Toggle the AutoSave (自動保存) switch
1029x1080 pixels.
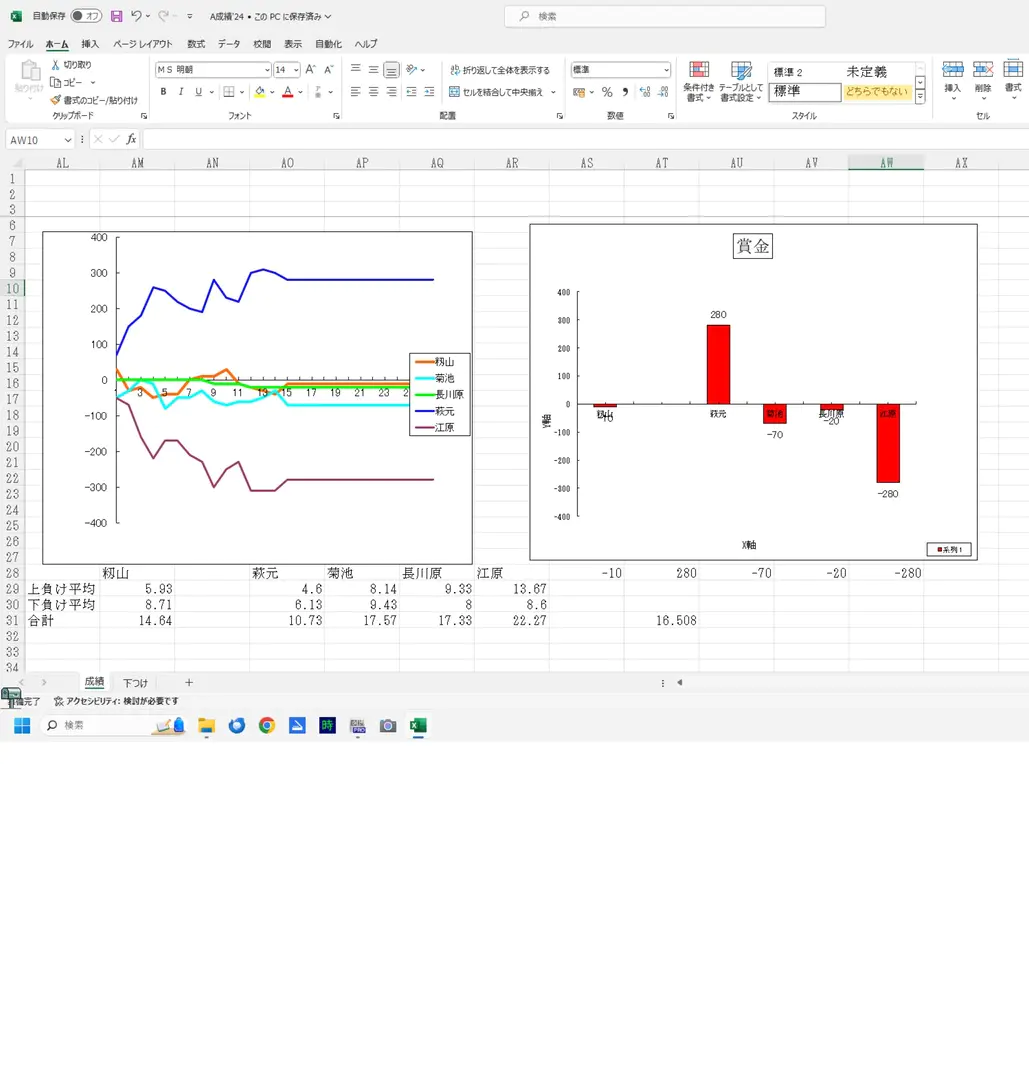coord(86,16)
